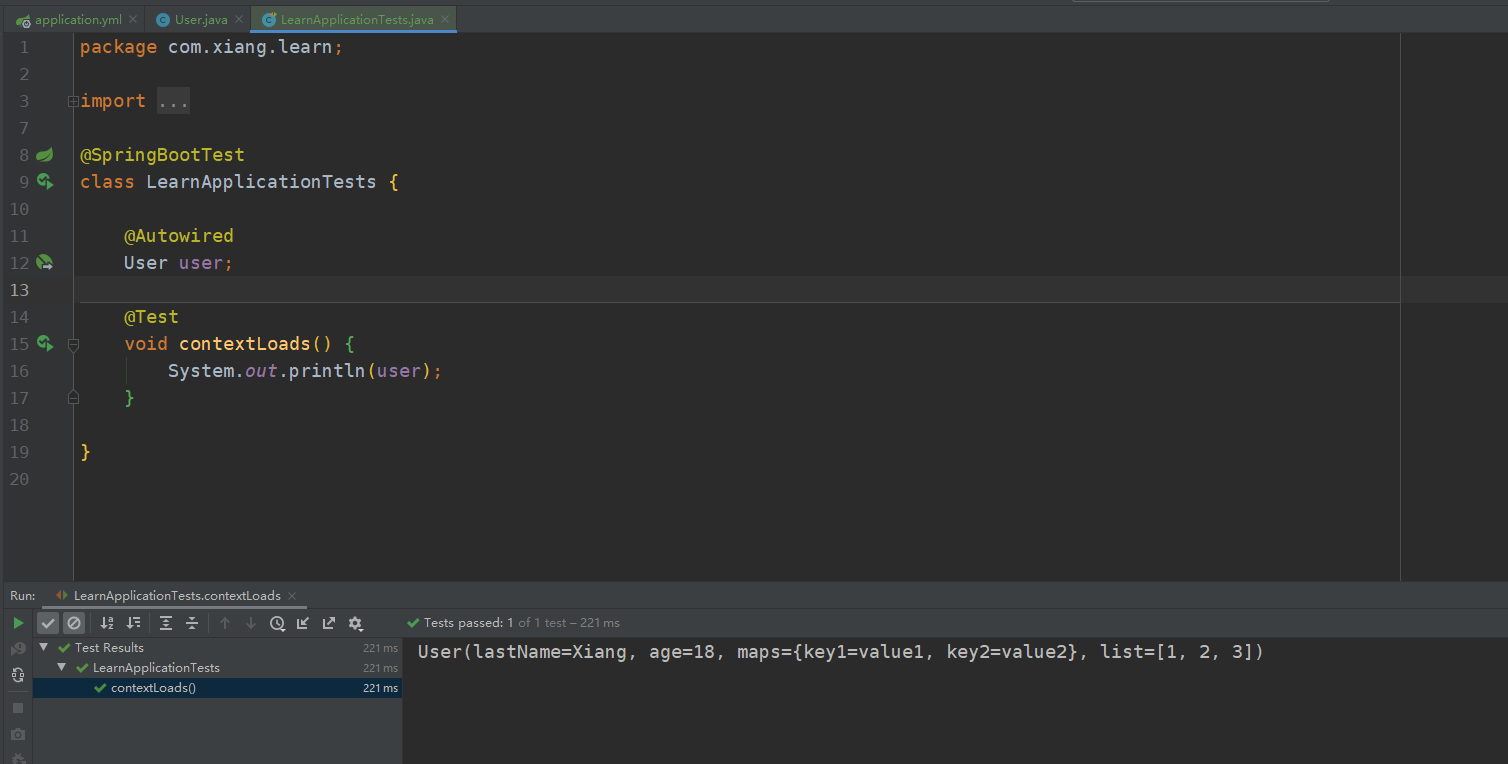Toggle auto-test rerun icon in Run sidebar
Image resolution: width=1508 pixels, height=764 pixels.
click(x=18, y=675)
